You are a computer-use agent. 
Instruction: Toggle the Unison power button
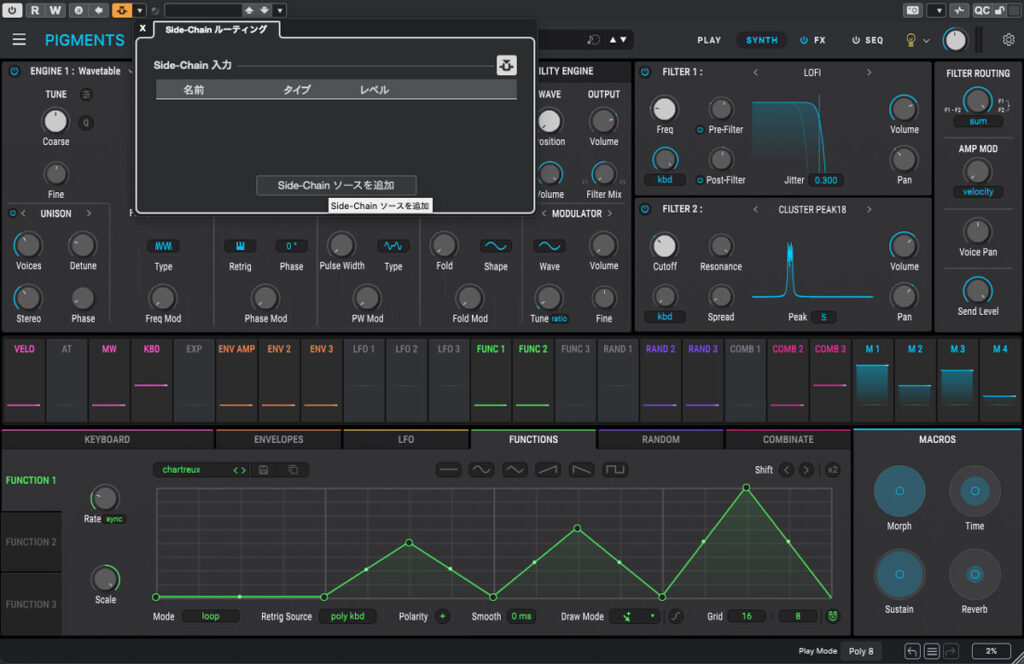(12, 213)
